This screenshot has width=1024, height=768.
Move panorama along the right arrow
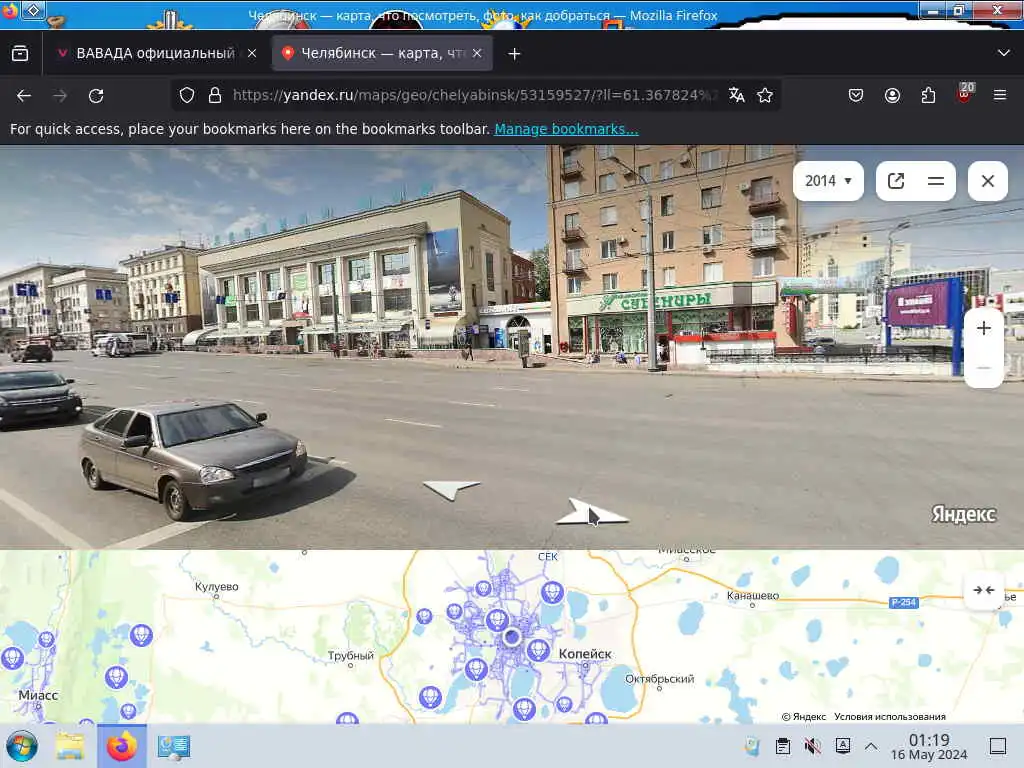point(592,513)
